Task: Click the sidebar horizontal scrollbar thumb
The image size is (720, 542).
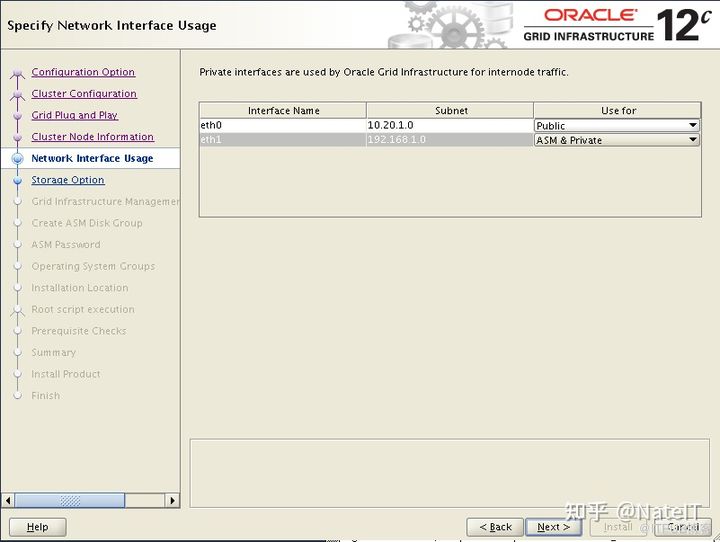Action: tap(70, 500)
